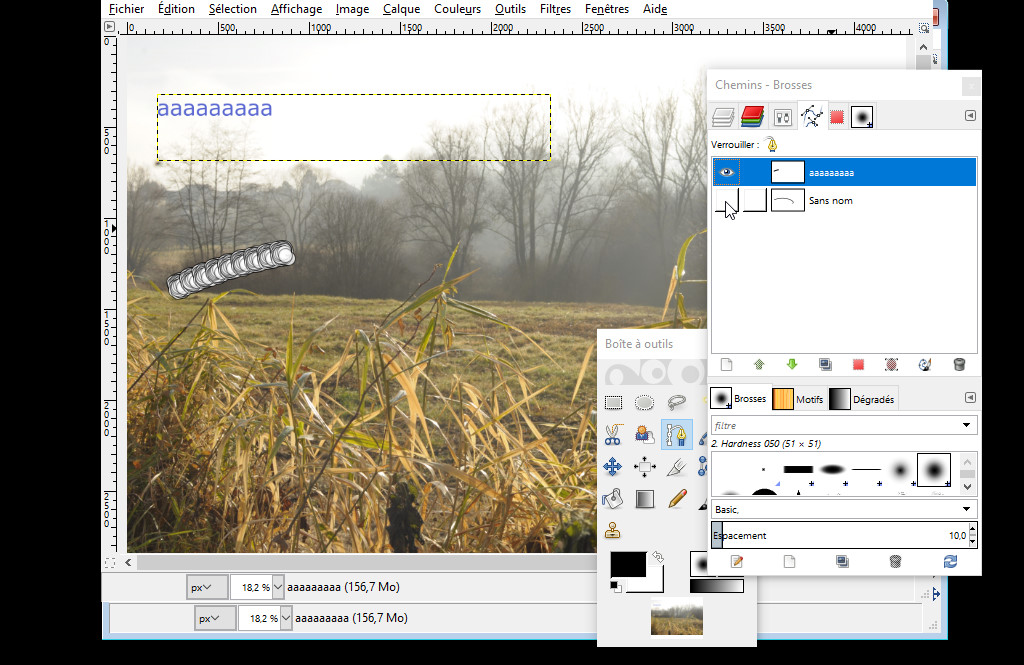
Task: Open the px unit dropdown in lower status bar
Action: click(215, 618)
